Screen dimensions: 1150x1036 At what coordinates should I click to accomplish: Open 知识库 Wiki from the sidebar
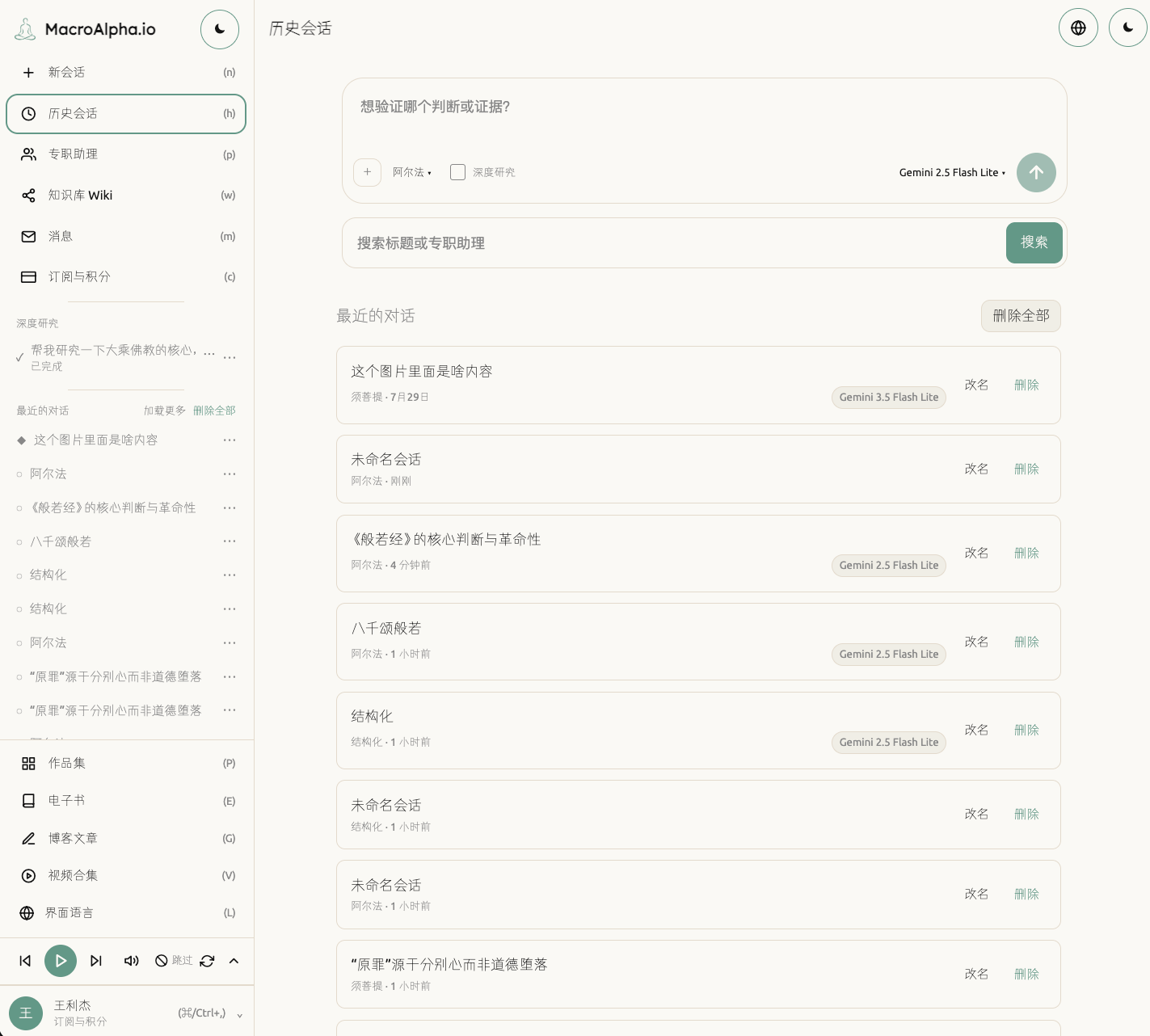coord(126,196)
